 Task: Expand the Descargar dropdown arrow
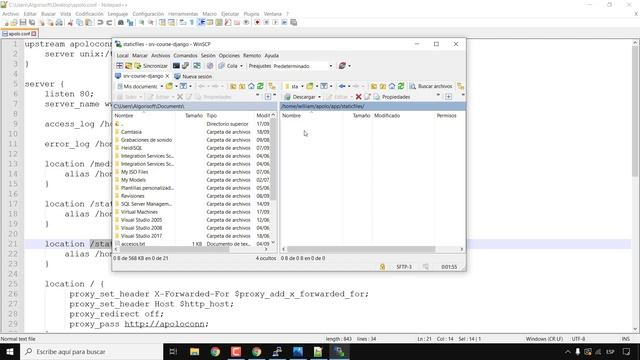[x=320, y=97]
